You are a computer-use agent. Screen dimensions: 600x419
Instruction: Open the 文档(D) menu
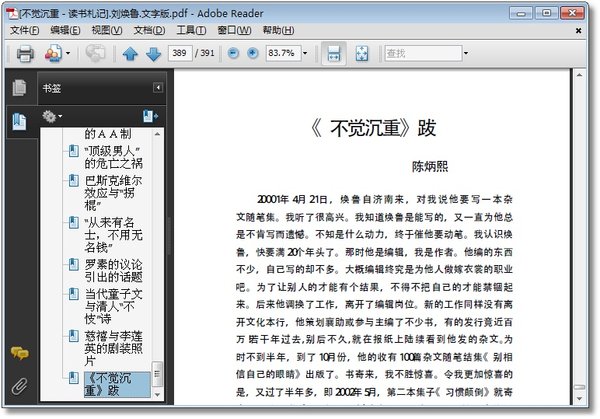[149, 30]
